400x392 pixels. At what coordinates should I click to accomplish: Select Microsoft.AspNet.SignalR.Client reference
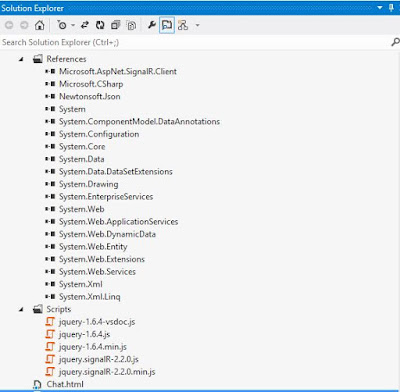coord(118,71)
